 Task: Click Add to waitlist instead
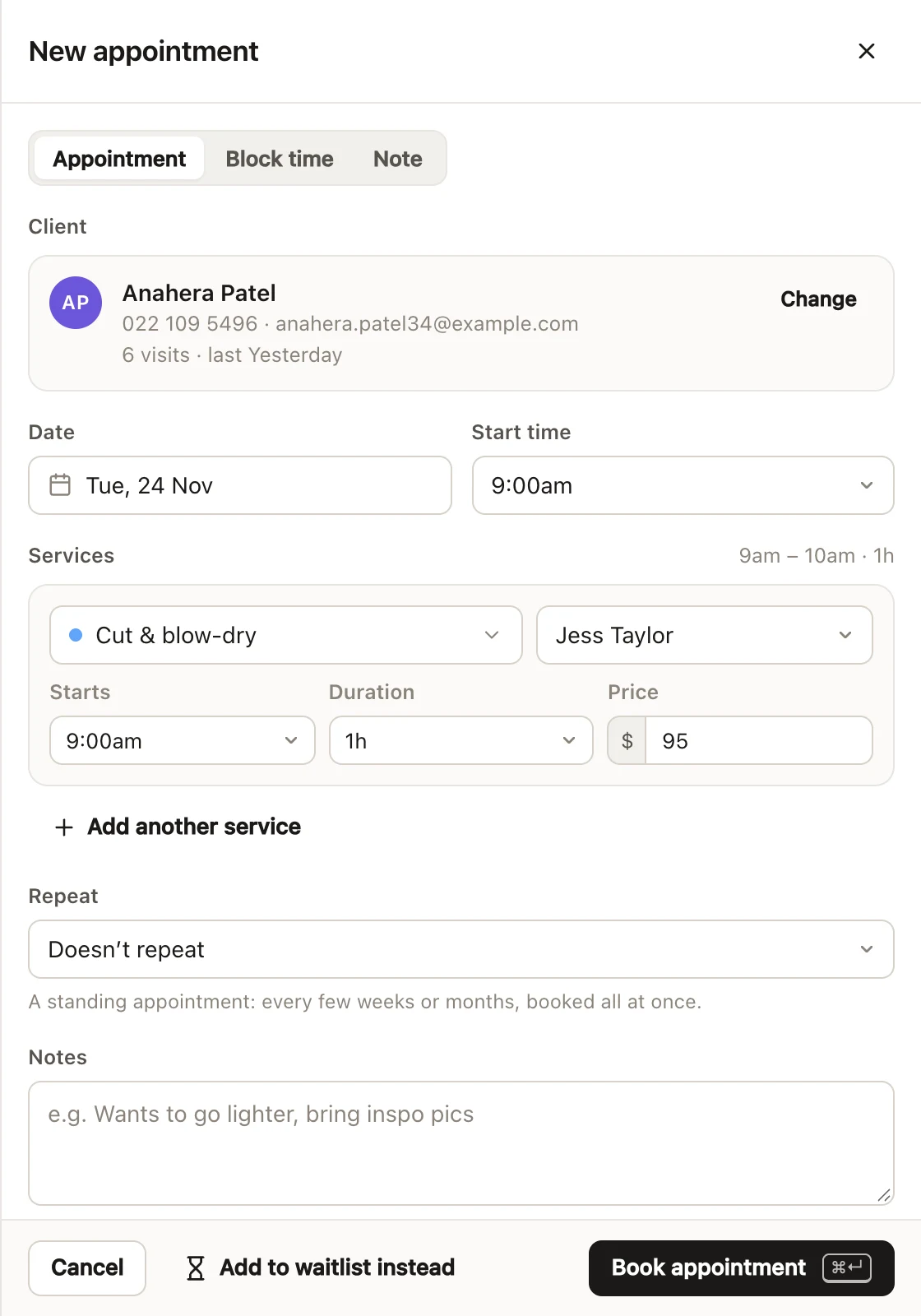point(321,1267)
